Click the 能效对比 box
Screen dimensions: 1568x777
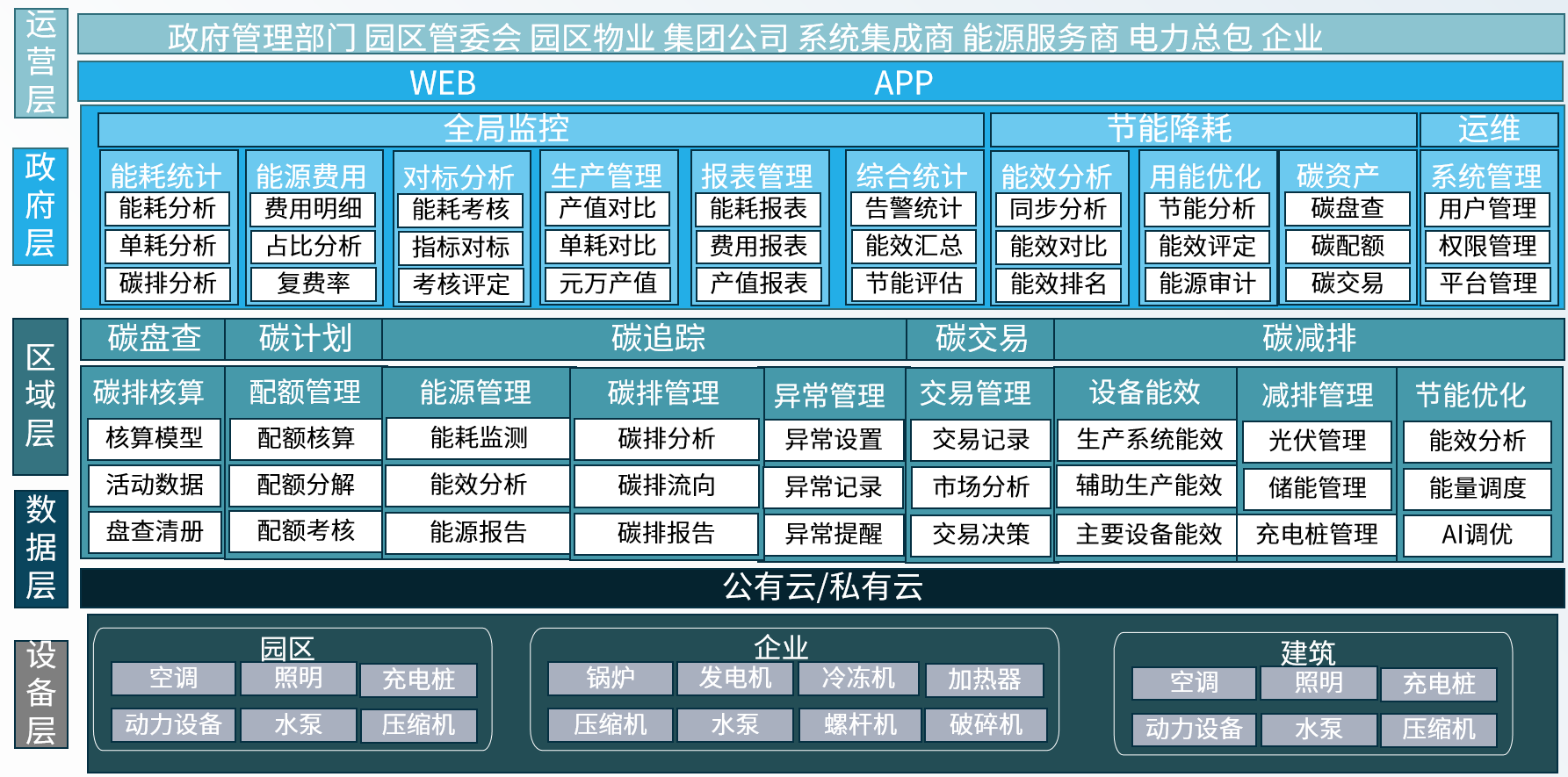pos(1059,247)
